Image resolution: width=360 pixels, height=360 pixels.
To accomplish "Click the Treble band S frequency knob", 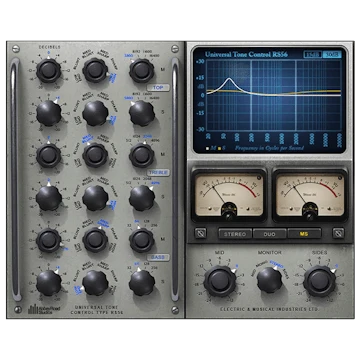I will [x=142, y=198].
